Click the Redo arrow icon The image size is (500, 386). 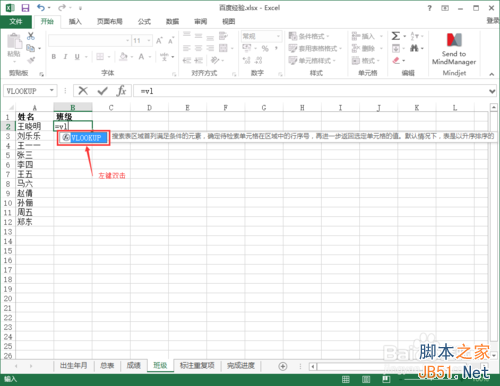pyautogui.click(x=62, y=7)
